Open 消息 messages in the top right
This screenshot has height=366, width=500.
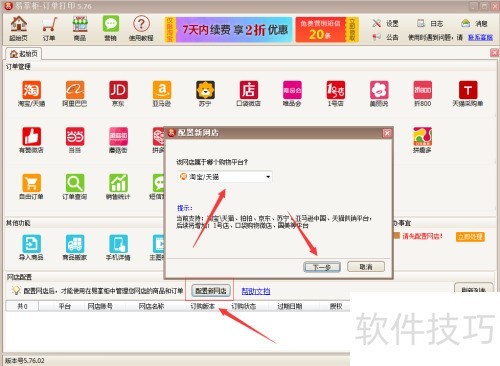click(475, 23)
